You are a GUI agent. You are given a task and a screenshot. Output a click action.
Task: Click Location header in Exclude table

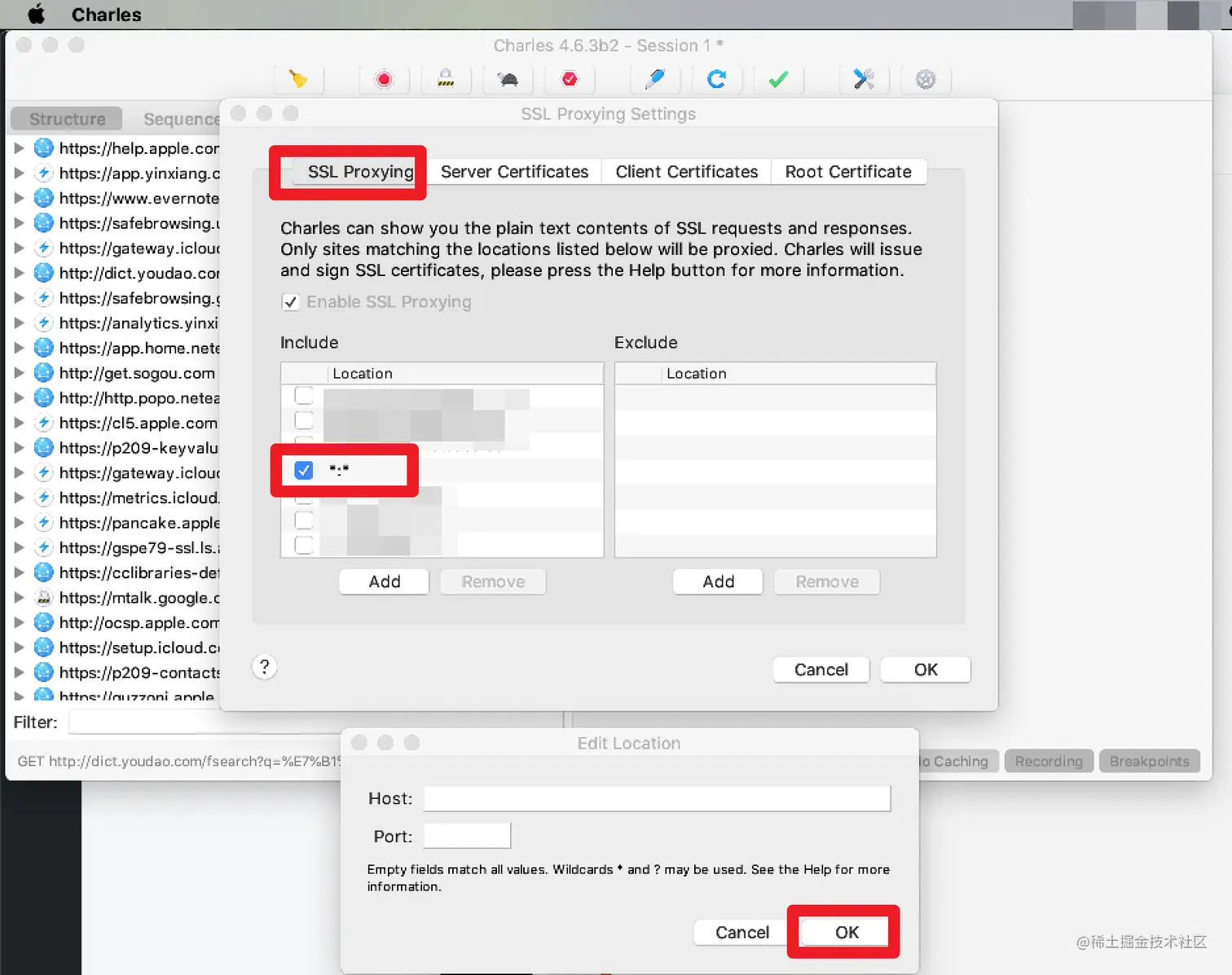696,373
